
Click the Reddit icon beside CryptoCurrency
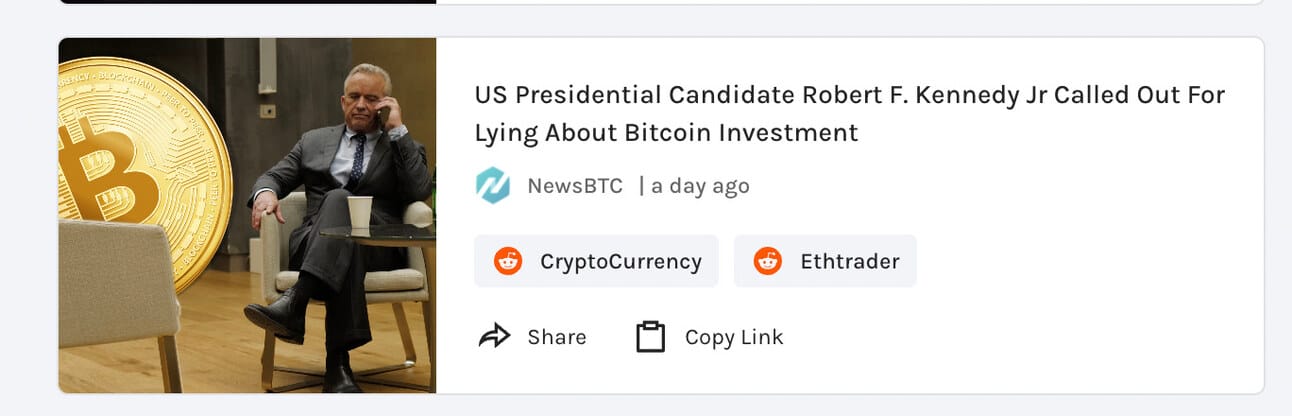pos(508,262)
